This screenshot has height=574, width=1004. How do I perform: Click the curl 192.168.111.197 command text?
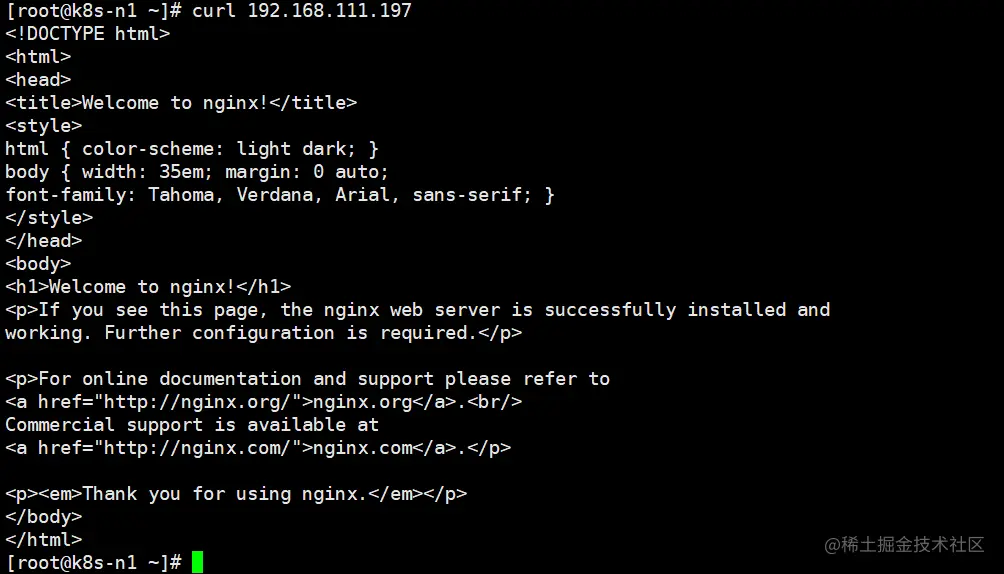pyautogui.click(x=302, y=11)
